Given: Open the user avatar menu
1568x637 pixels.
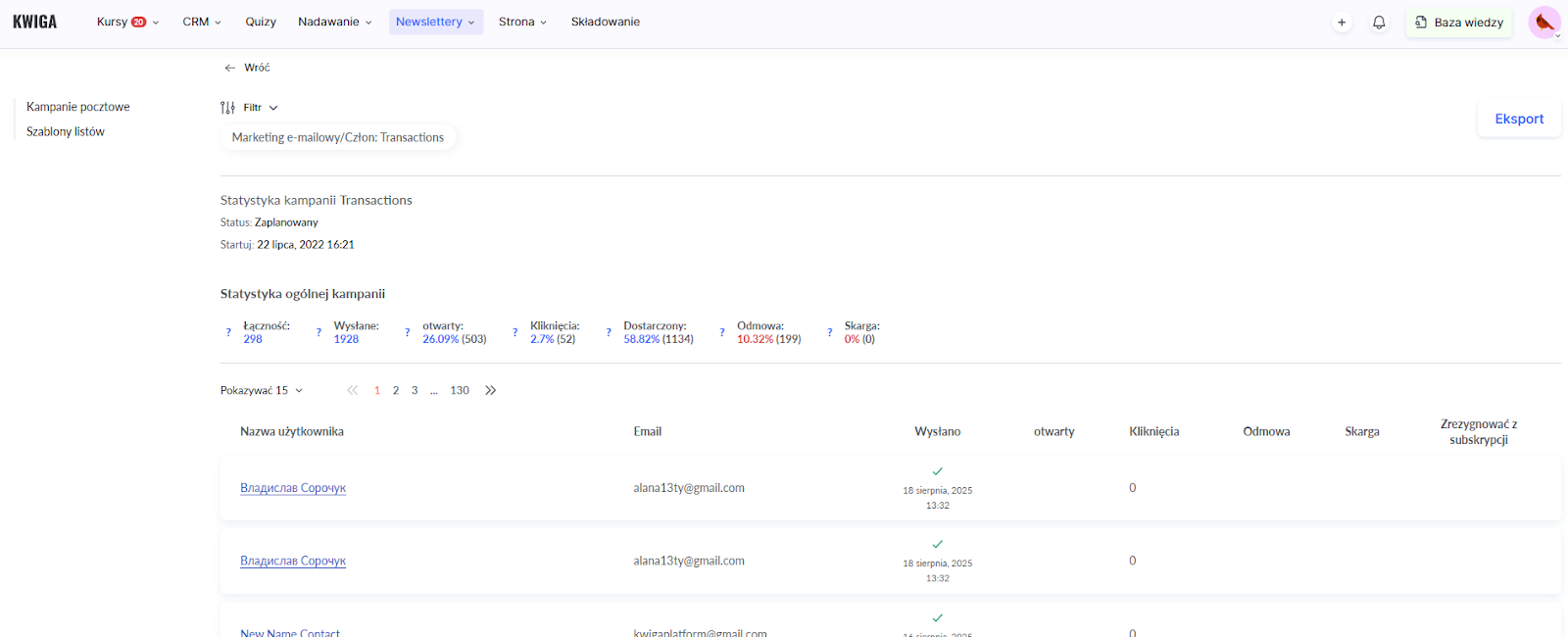Looking at the screenshot, I should [x=1544, y=23].
